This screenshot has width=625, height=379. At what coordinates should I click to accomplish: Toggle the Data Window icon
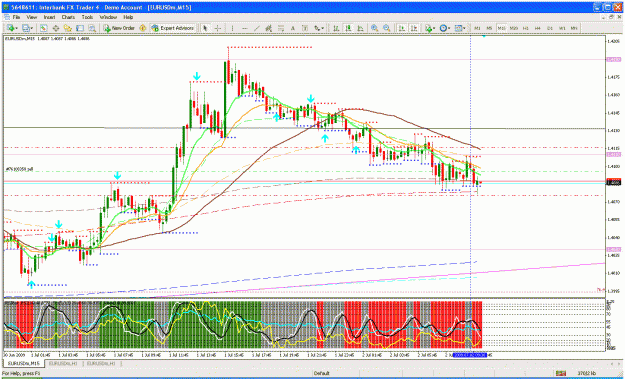click(x=55, y=28)
